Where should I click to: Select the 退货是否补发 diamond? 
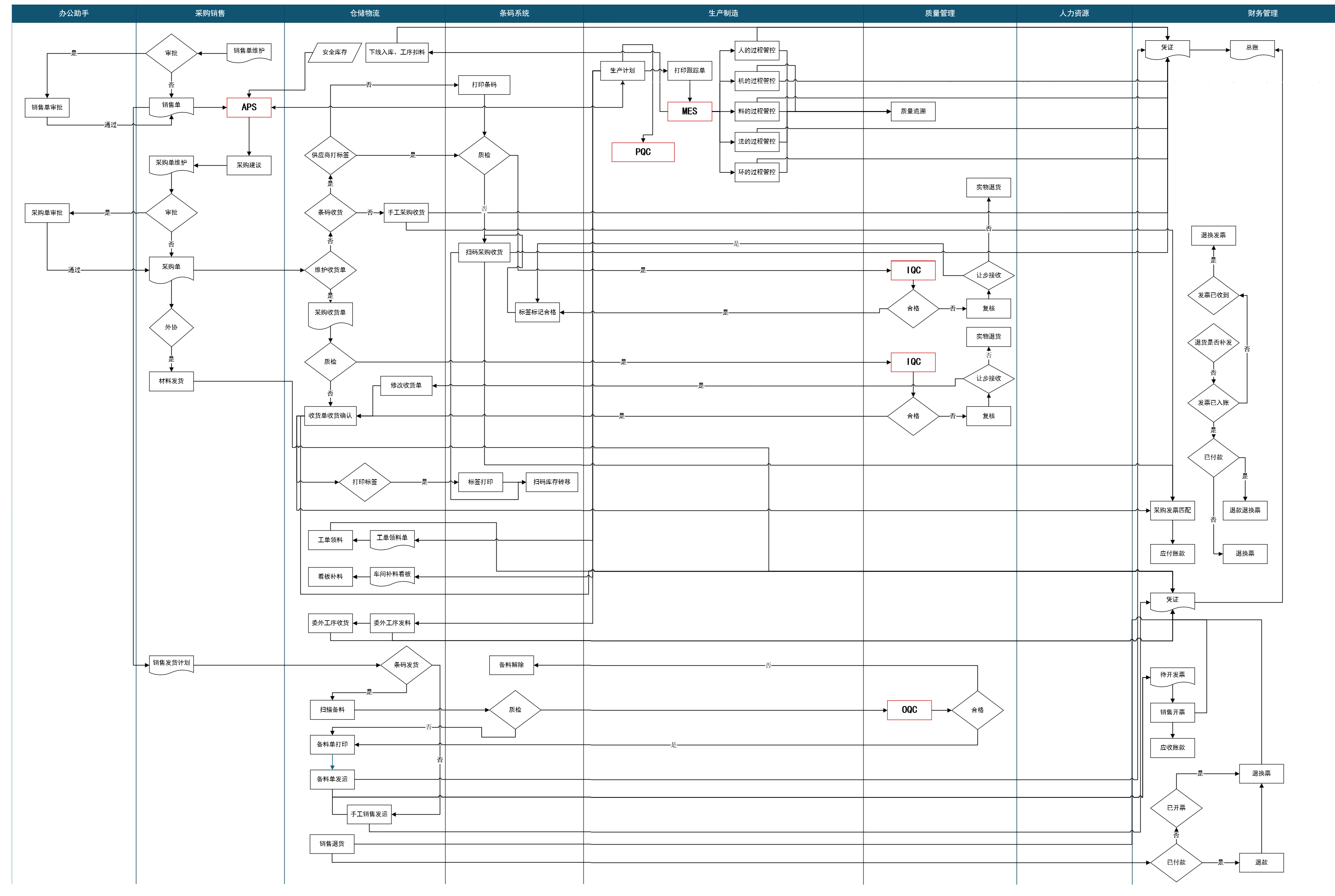(1213, 343)
